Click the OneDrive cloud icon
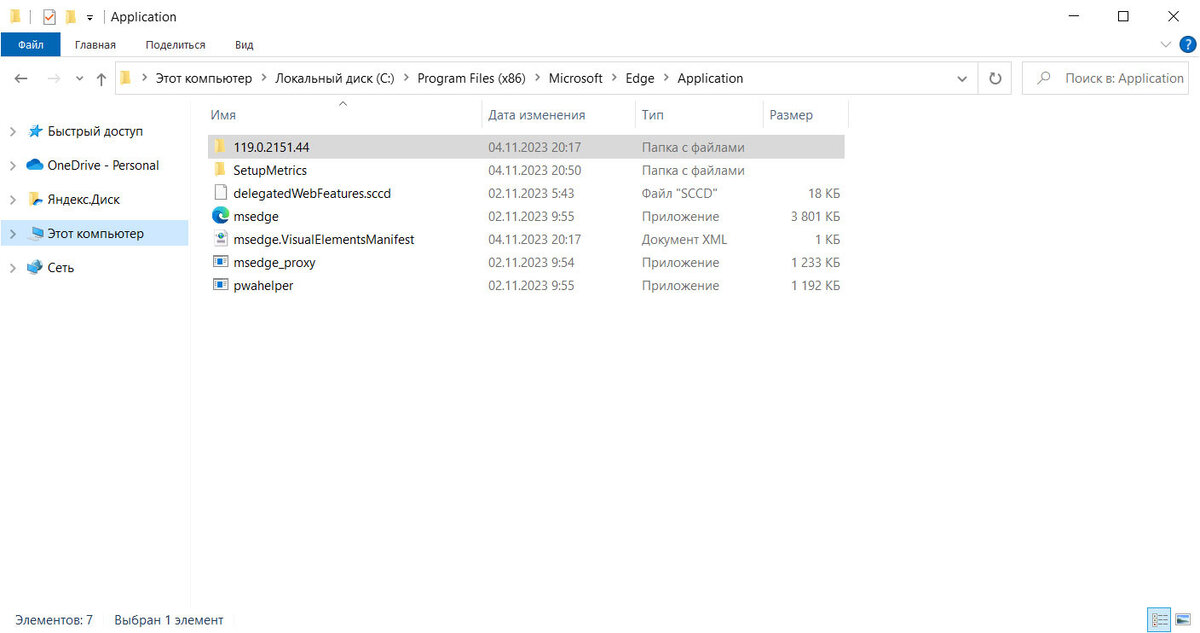 pyautogui.click(x=35, y=165)
